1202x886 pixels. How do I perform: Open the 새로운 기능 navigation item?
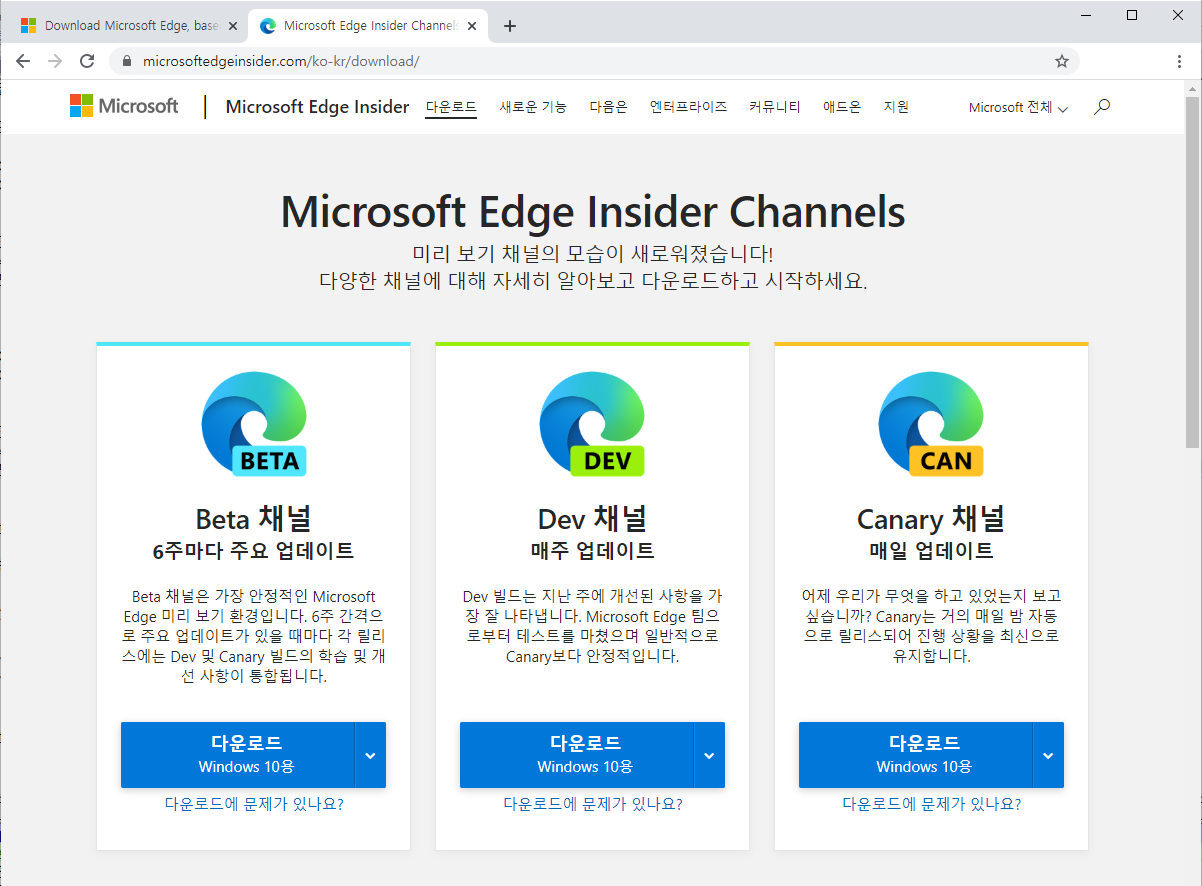(x=533, y=107)
